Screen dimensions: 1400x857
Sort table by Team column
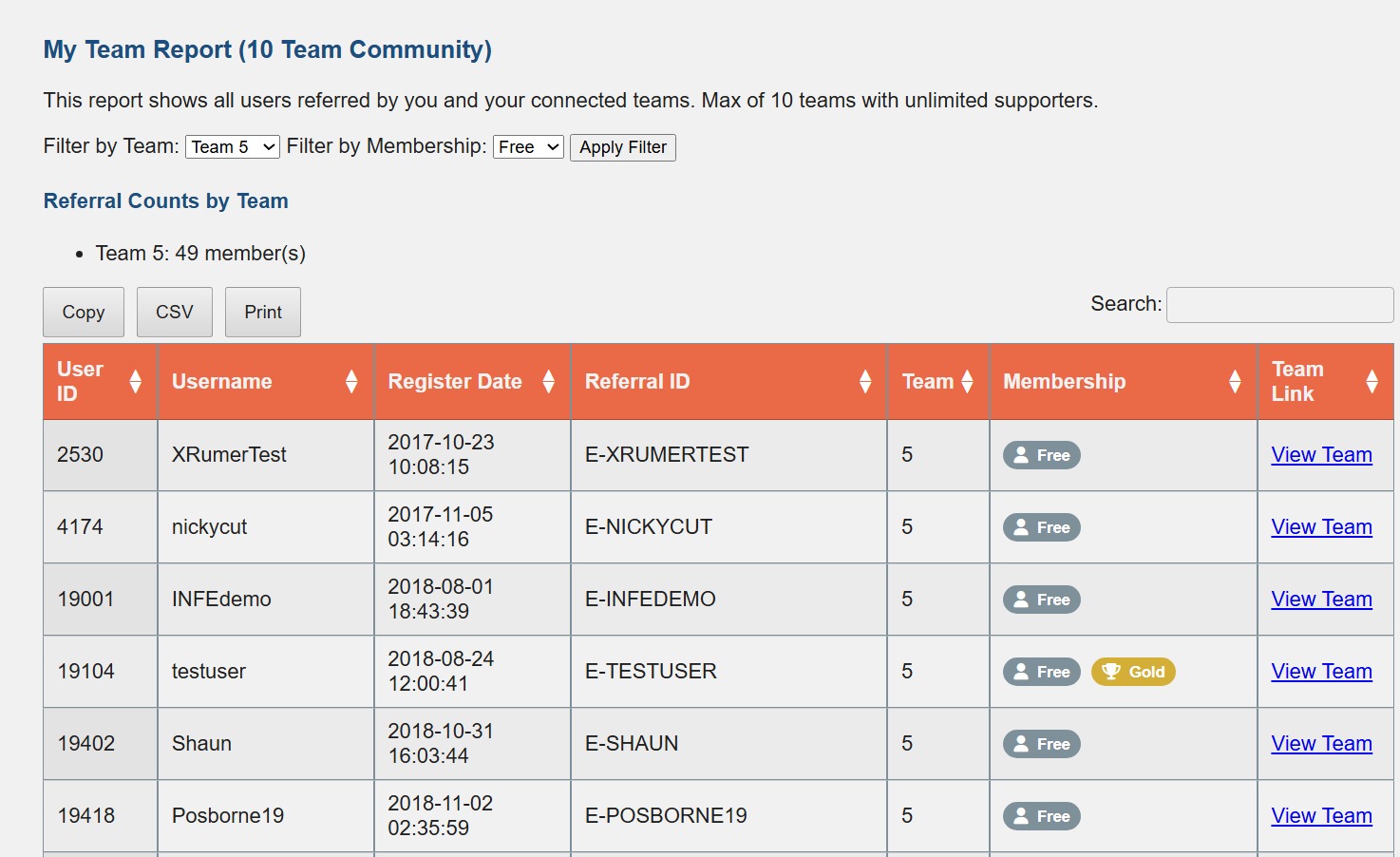pos(938,382)
